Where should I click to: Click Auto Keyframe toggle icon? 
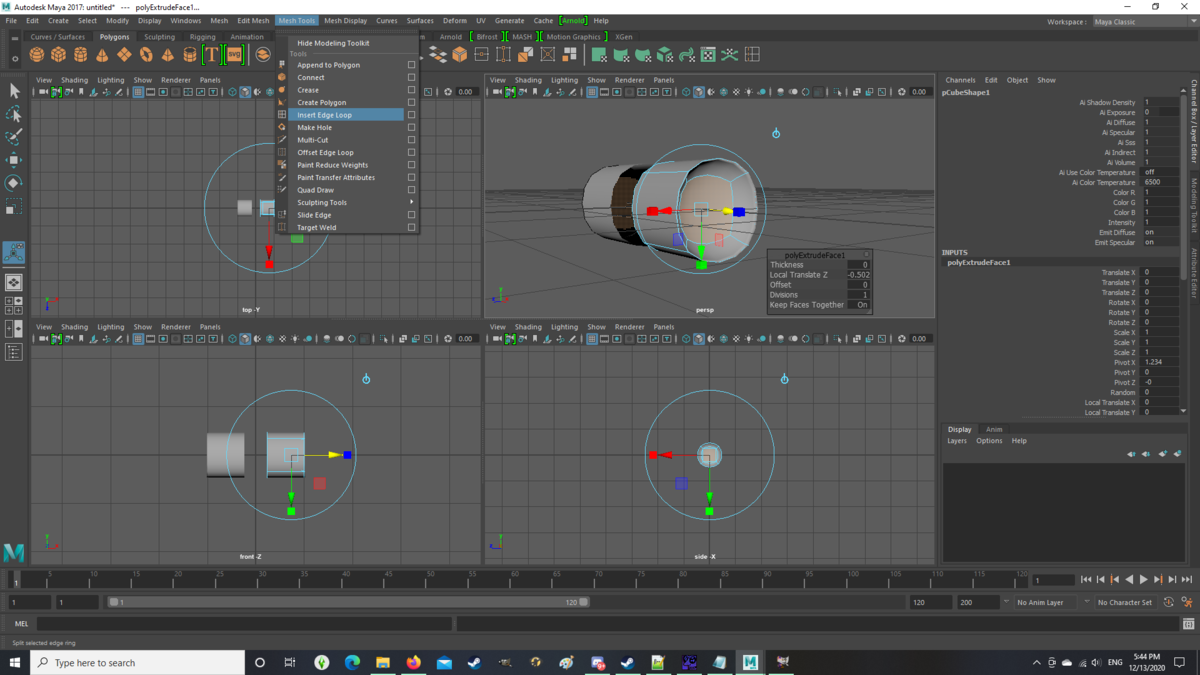1169,602
